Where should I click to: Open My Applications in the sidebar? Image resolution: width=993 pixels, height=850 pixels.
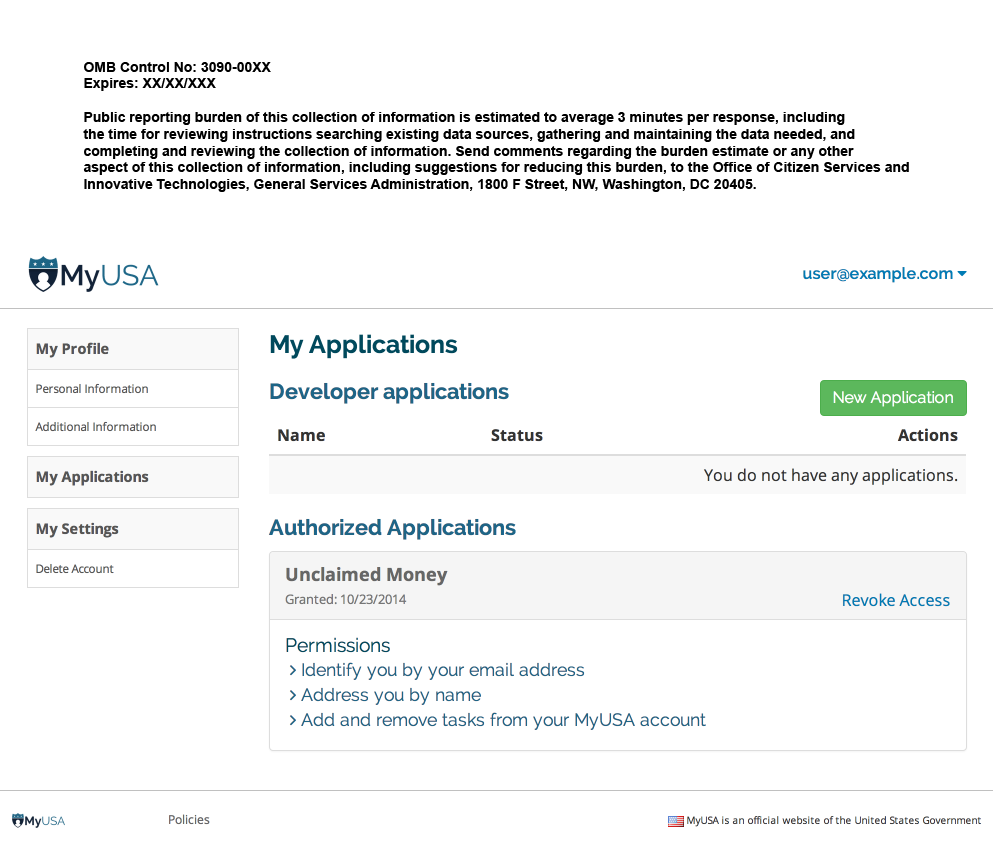(x=92, y=477)
